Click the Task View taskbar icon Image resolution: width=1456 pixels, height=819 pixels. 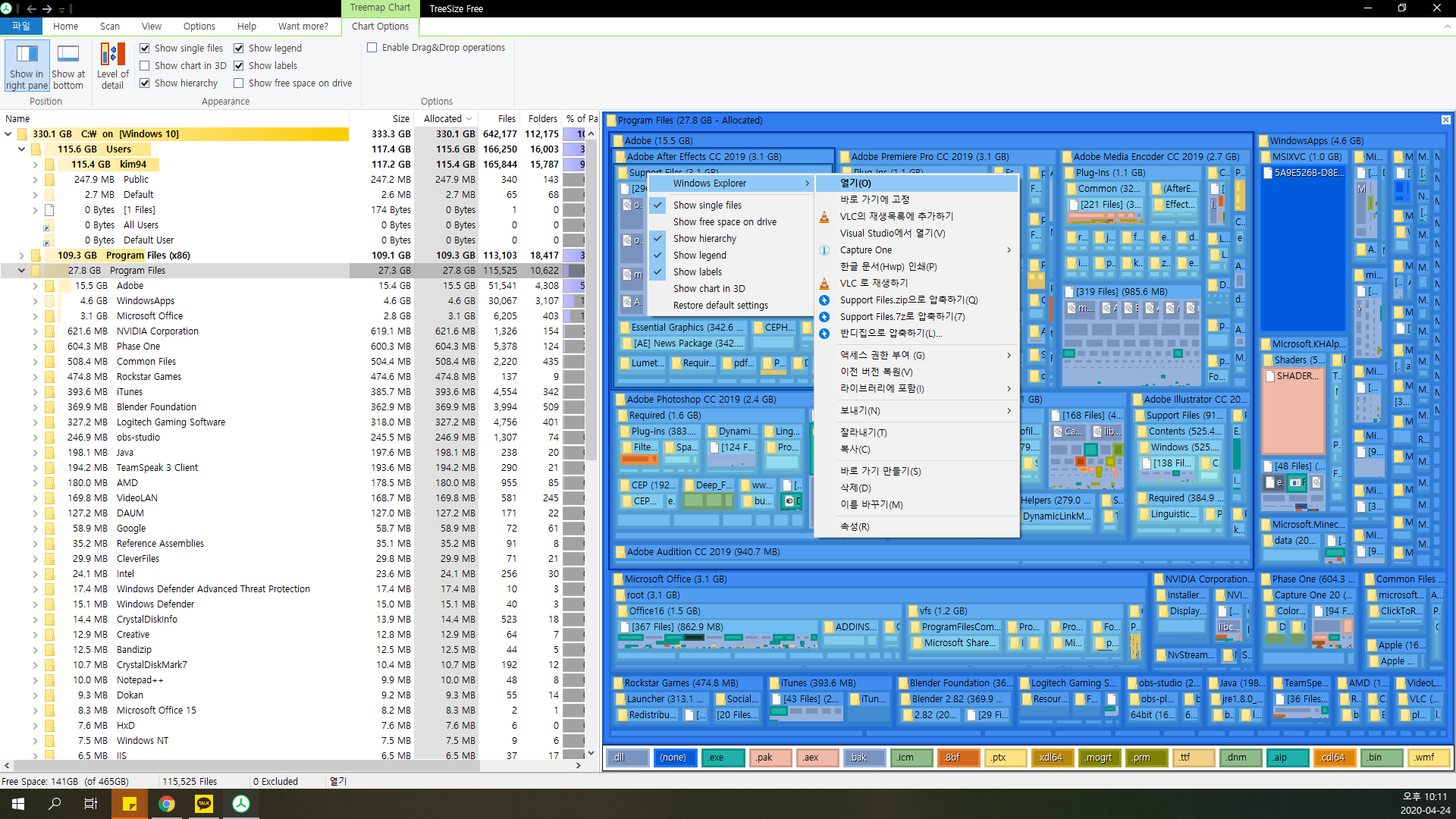[91, 804]
